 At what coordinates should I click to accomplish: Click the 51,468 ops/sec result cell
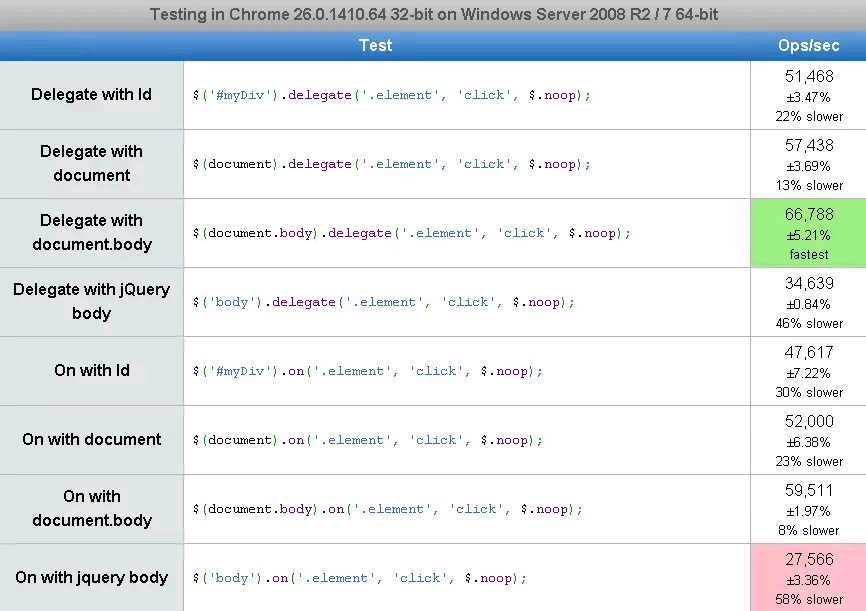click(x=808, y=95)
